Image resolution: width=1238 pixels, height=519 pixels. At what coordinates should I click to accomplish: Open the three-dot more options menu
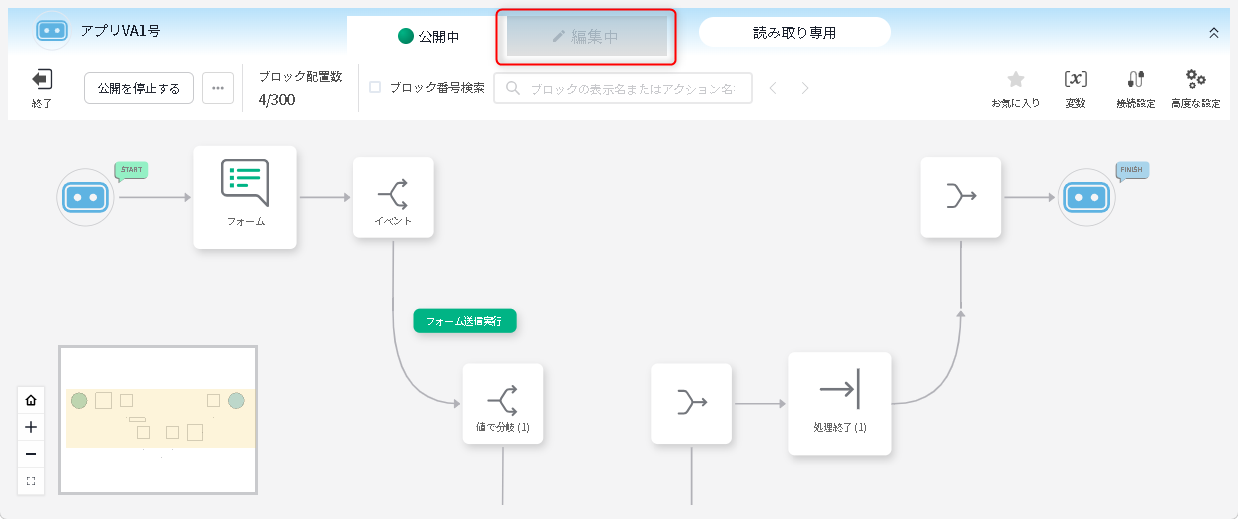(218, 88)
